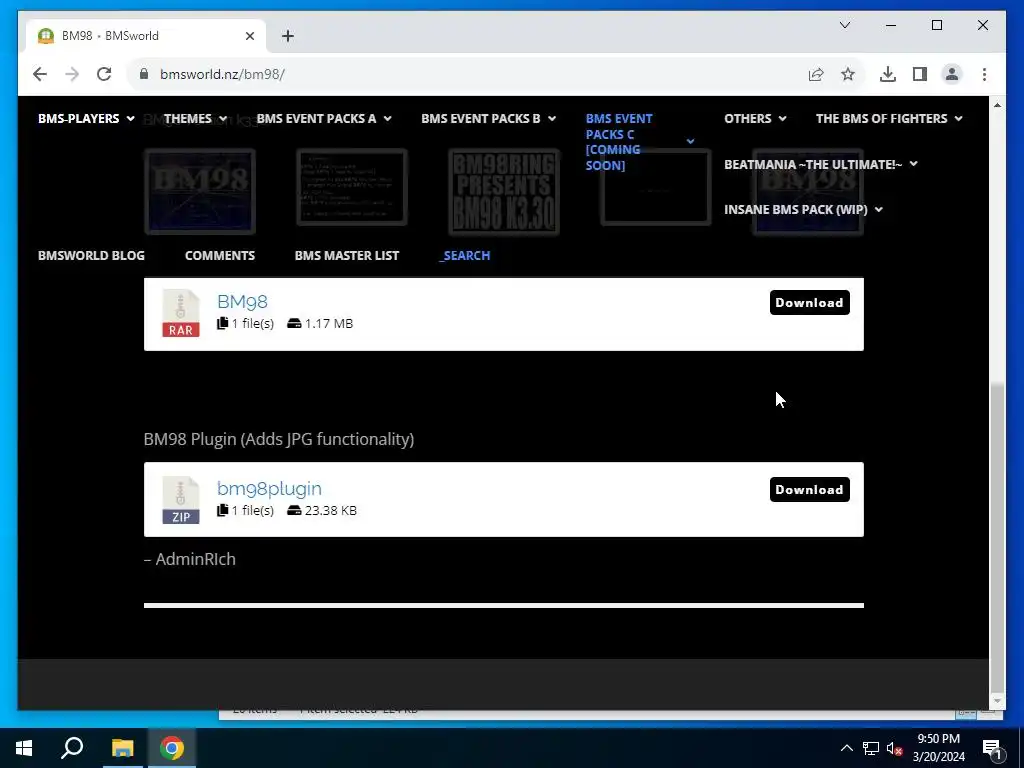Click the page vertical scrollbar thumb
1024x768 pixels.
click(997, 537)
